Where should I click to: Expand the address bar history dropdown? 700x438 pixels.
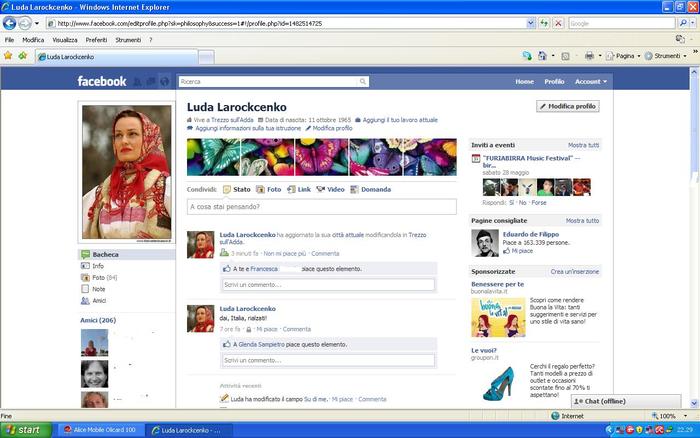point(530,23)
